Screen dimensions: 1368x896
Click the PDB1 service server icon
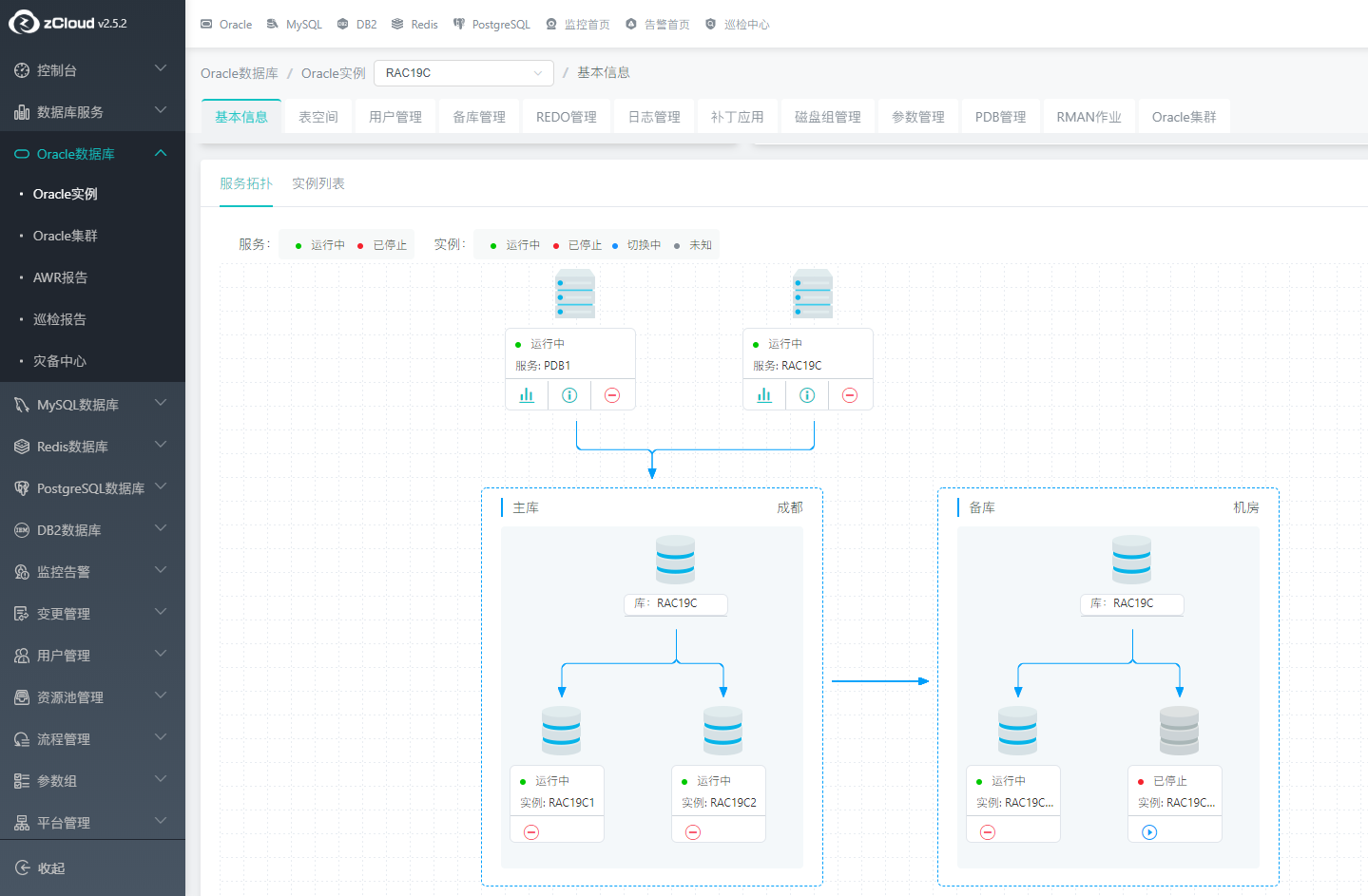[x=575, y=294]
